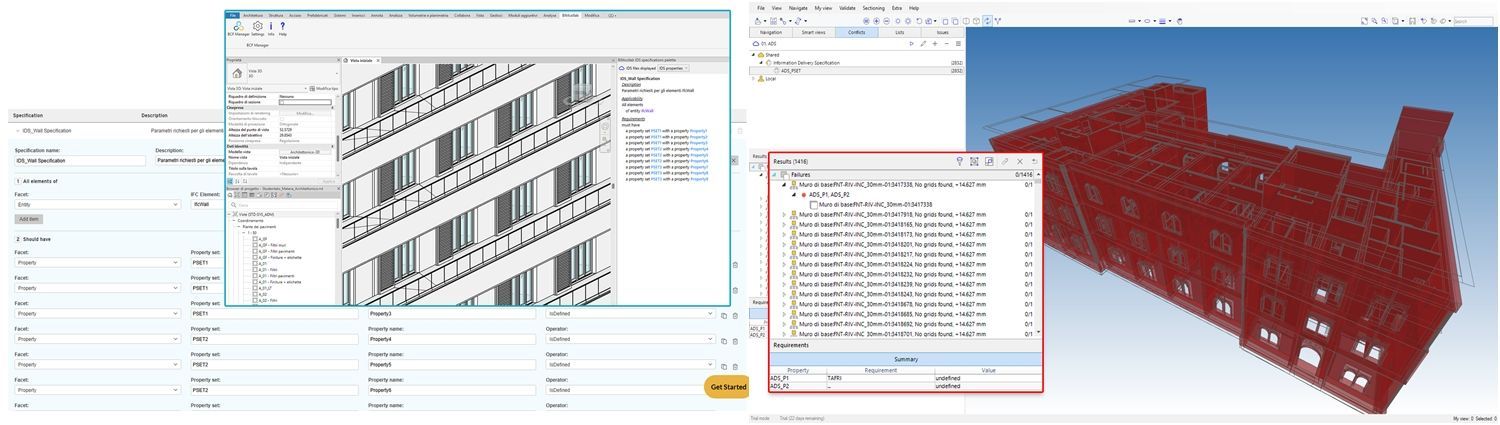Click the Specification name input field
Viewport: 1500px width, 425px height.
(80, 160)
